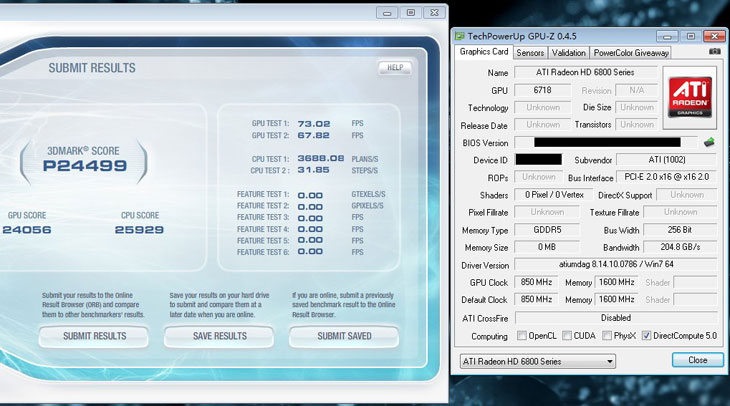Tick the PhysX checkbox
The image size is (730, 406).
point(609,336)
